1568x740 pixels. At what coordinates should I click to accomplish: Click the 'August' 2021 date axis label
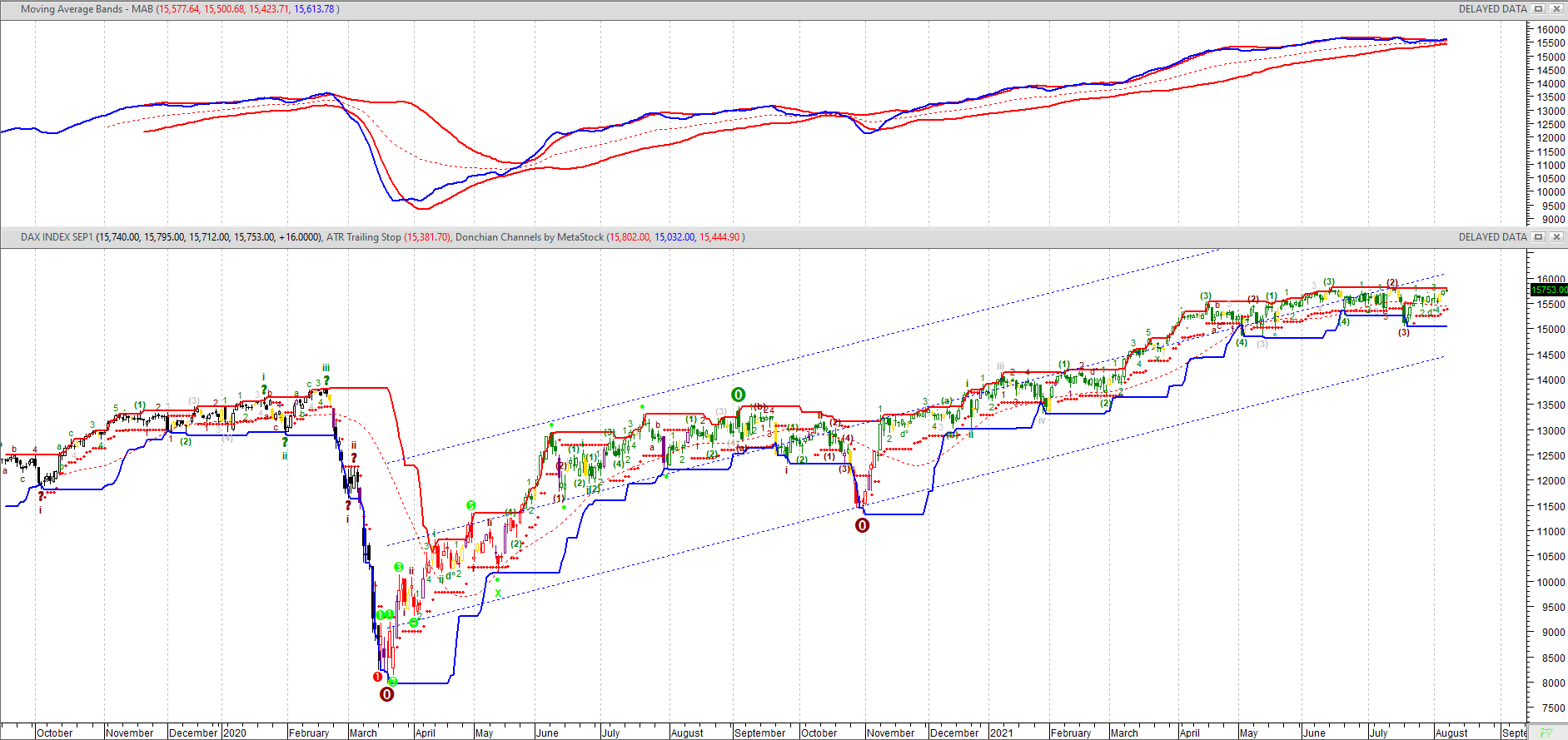pyautogui.click(x=1451, y=733)
